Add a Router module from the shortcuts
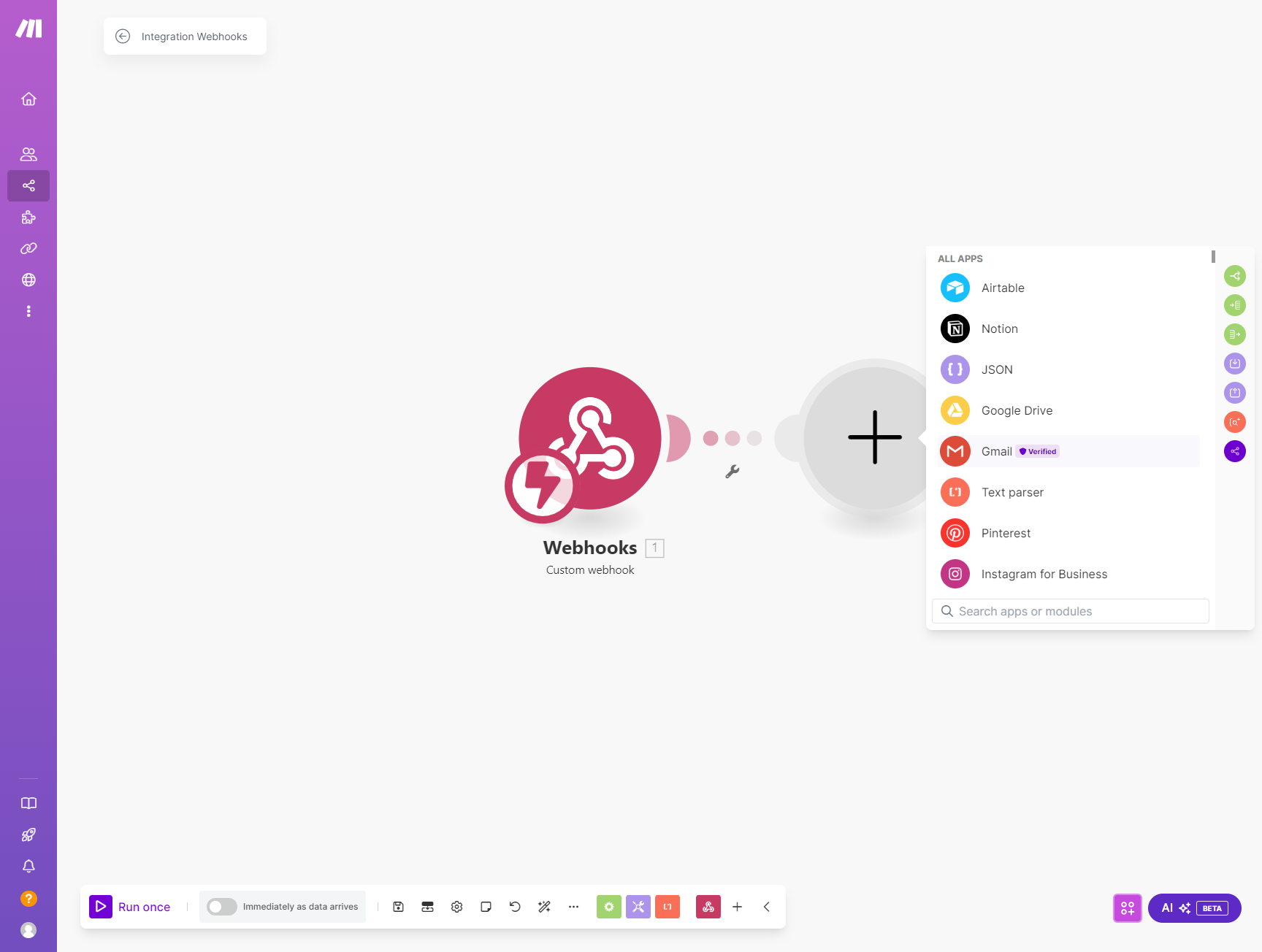The height and width of the screenshot is (952, 1262). (x=1235, y=276)
